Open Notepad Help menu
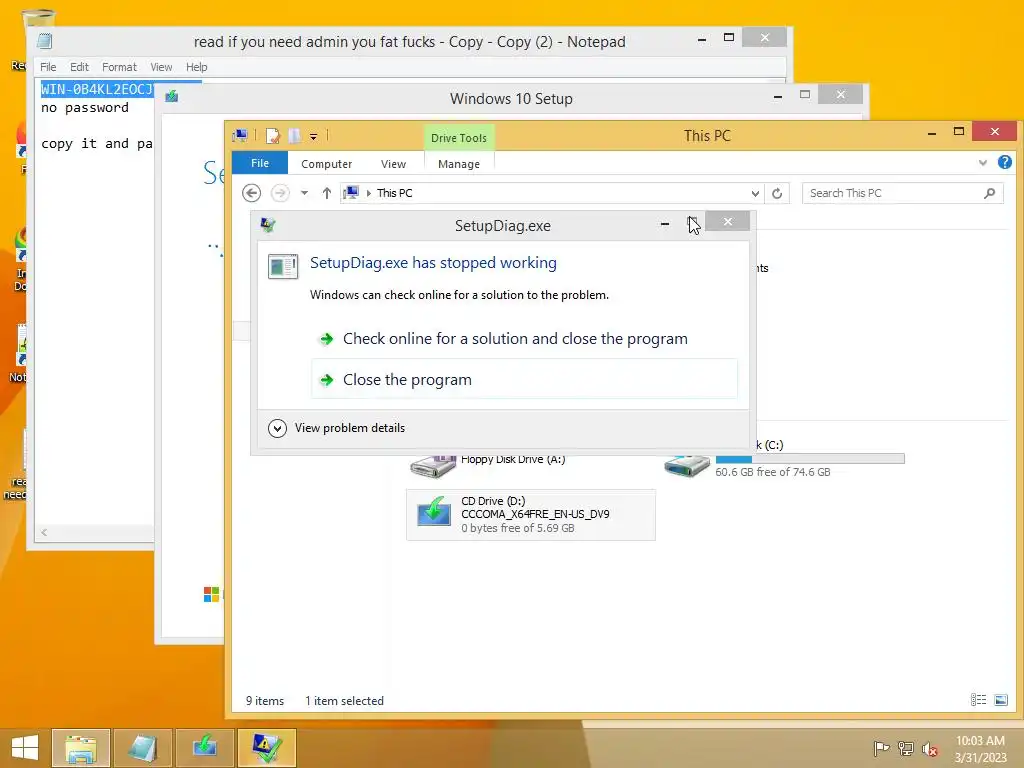Image resolution: width=1024 pixels, height=768 pixels. (196, 67)
